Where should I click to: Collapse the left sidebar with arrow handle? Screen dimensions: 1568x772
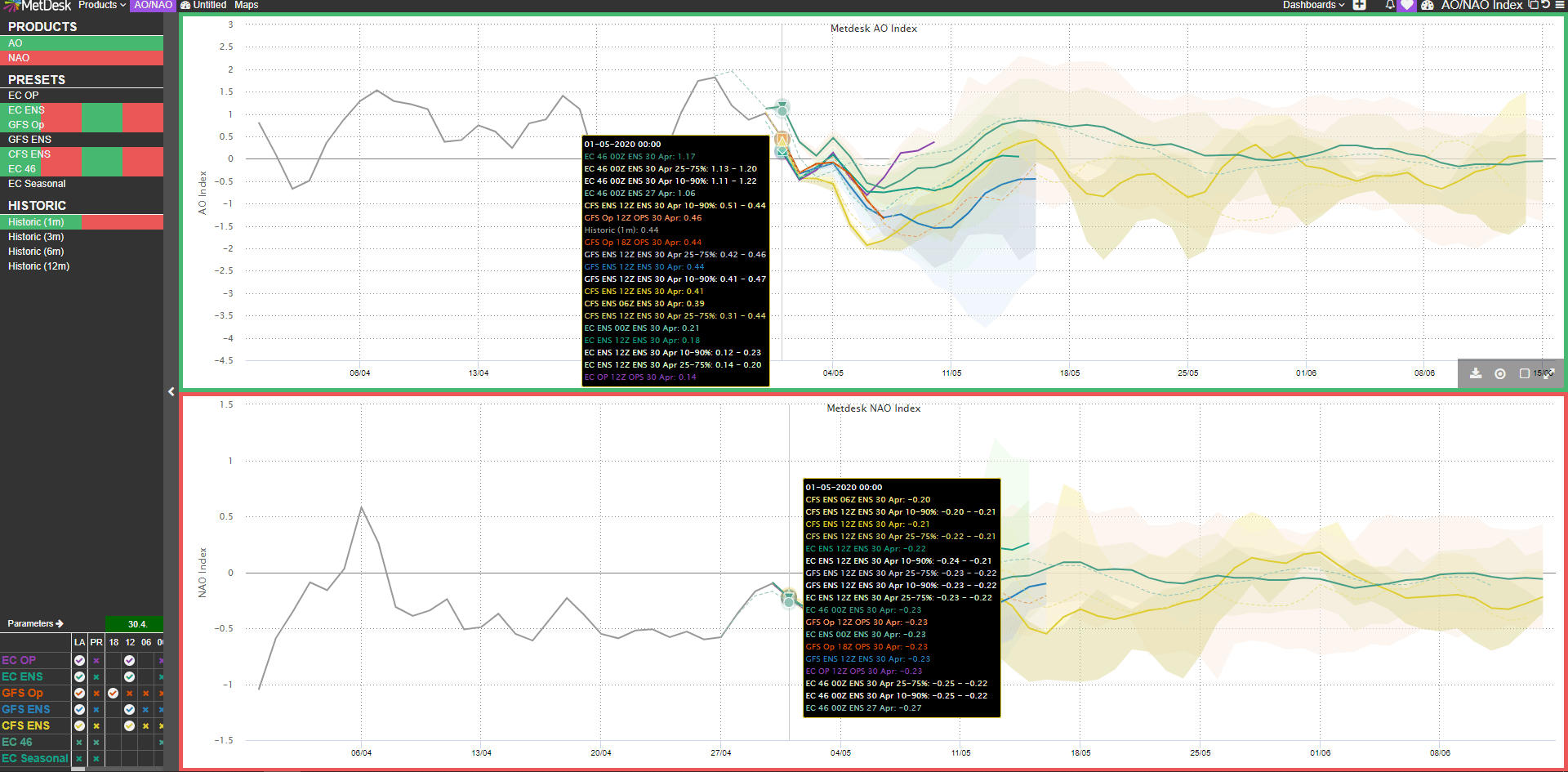click(171, 391)
